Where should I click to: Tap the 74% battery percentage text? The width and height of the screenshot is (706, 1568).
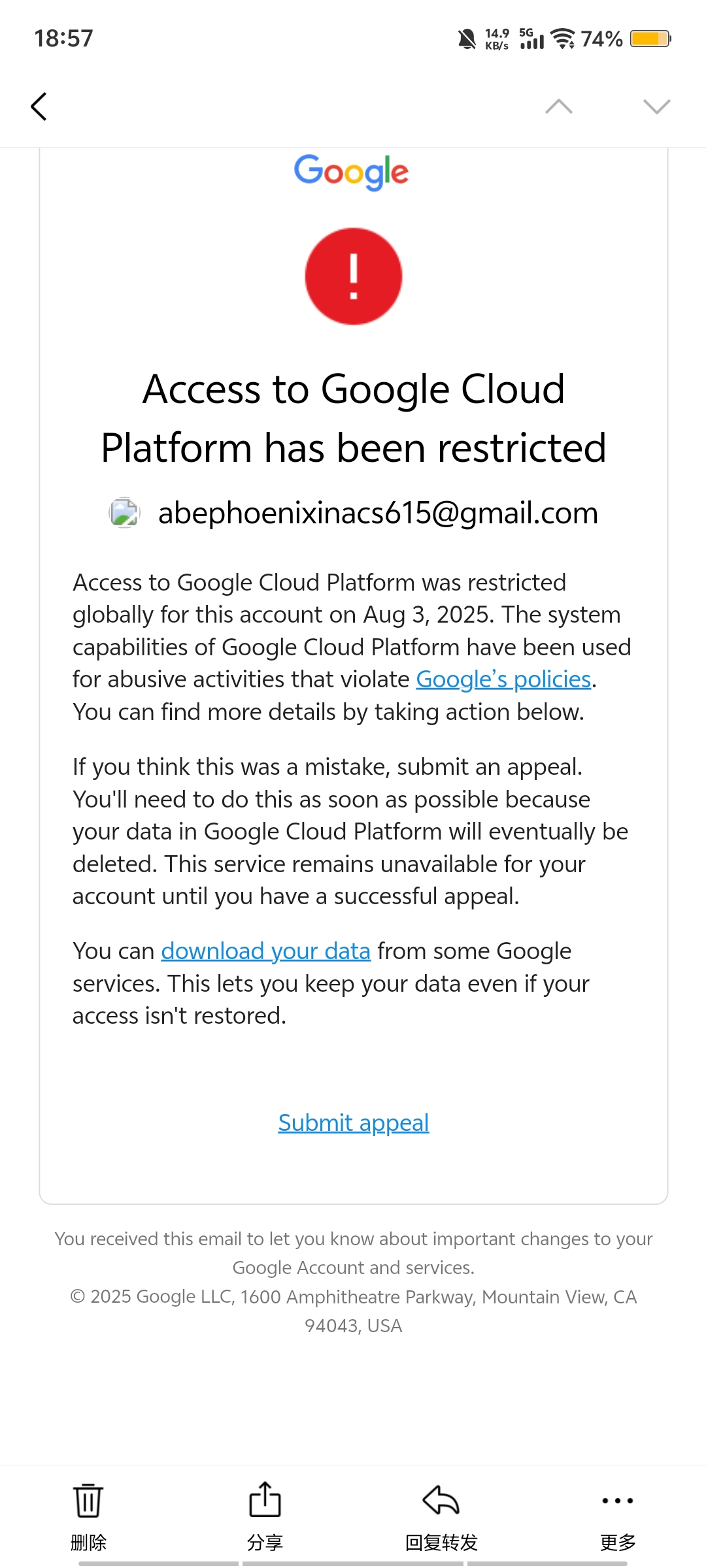point(601,39)
